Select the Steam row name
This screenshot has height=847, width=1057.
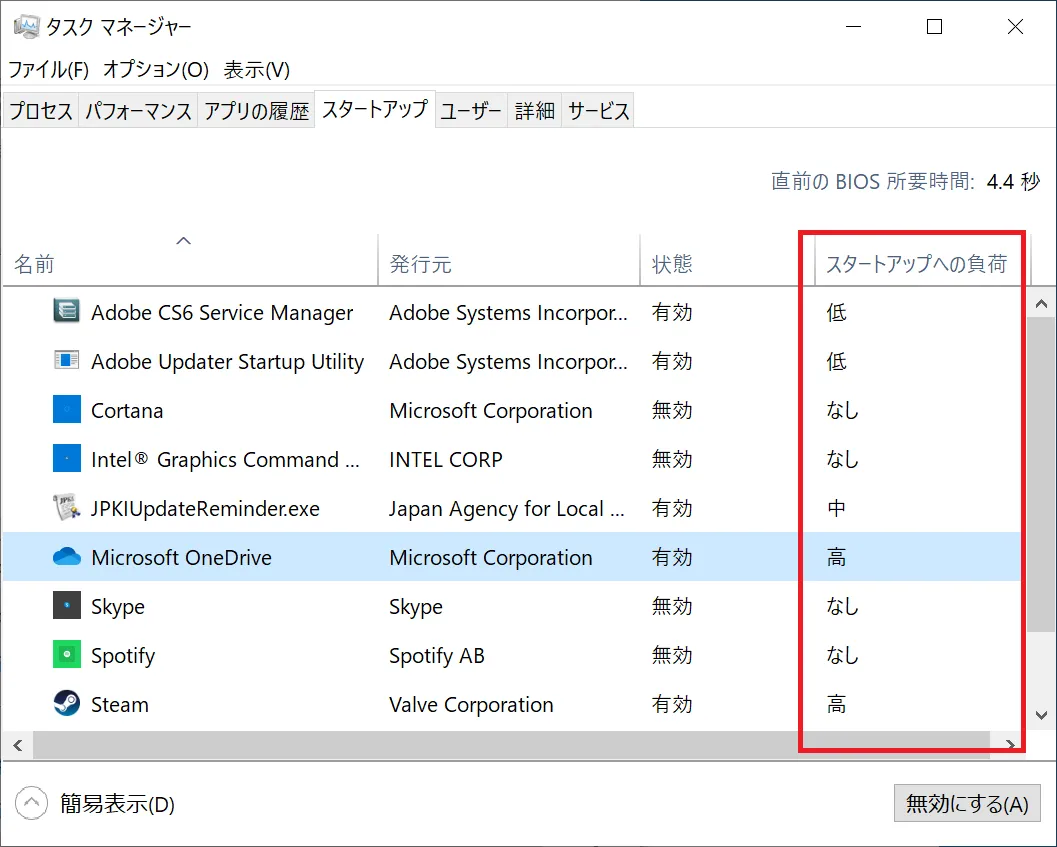point(119,704)
